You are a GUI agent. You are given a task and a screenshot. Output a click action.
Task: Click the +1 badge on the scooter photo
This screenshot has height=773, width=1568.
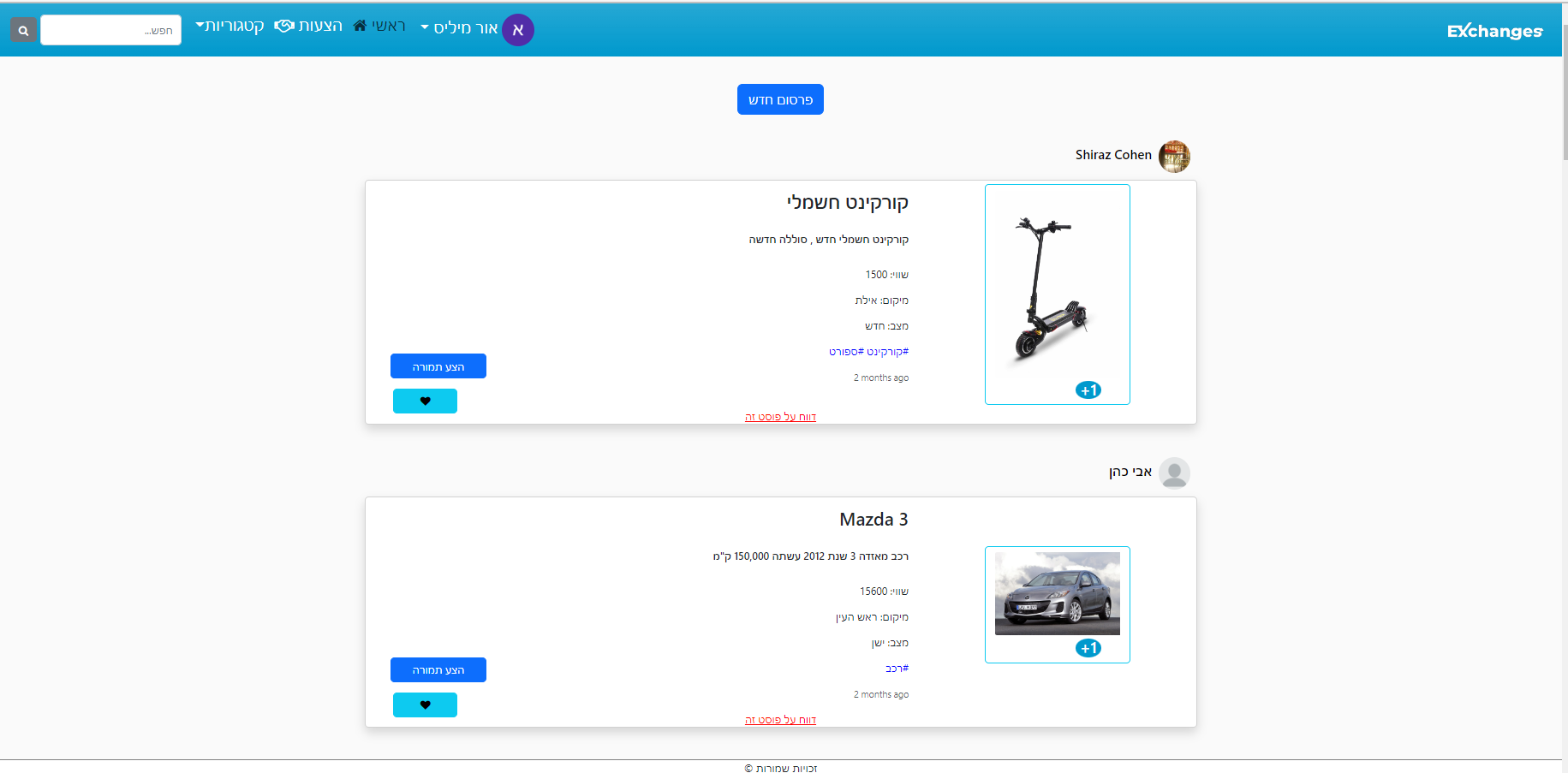pyautogui.click(x=1088, y=389)
